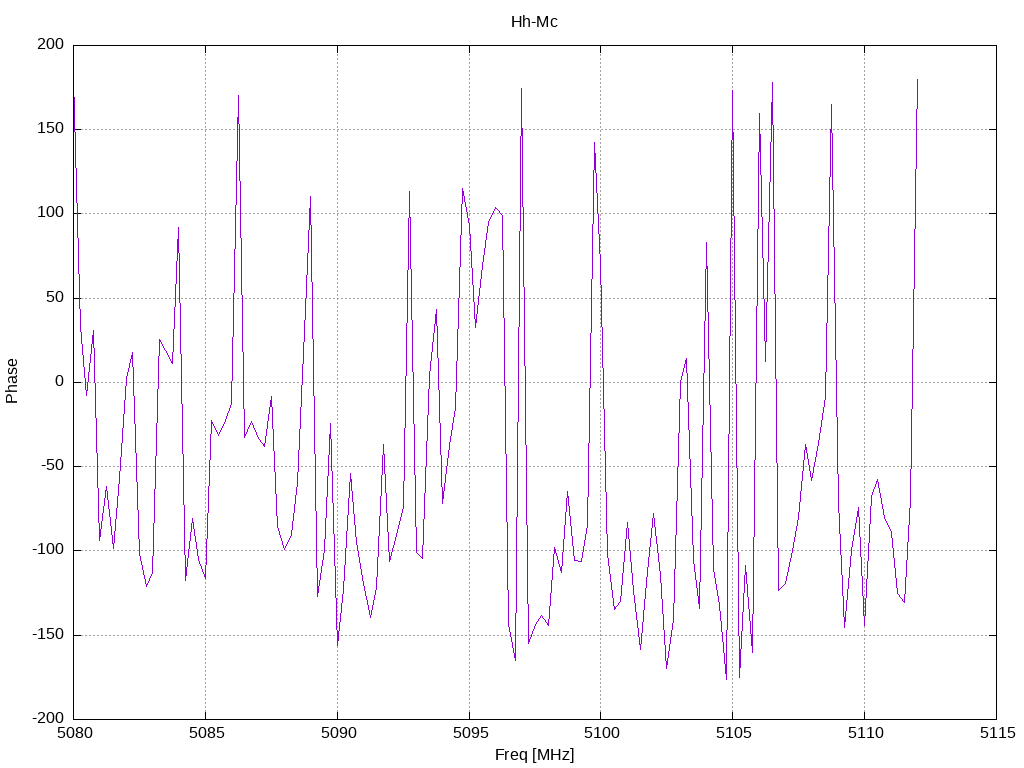Click x-axis tick label 5110
Screen dimensions: 1024x768
pos(865,733)
